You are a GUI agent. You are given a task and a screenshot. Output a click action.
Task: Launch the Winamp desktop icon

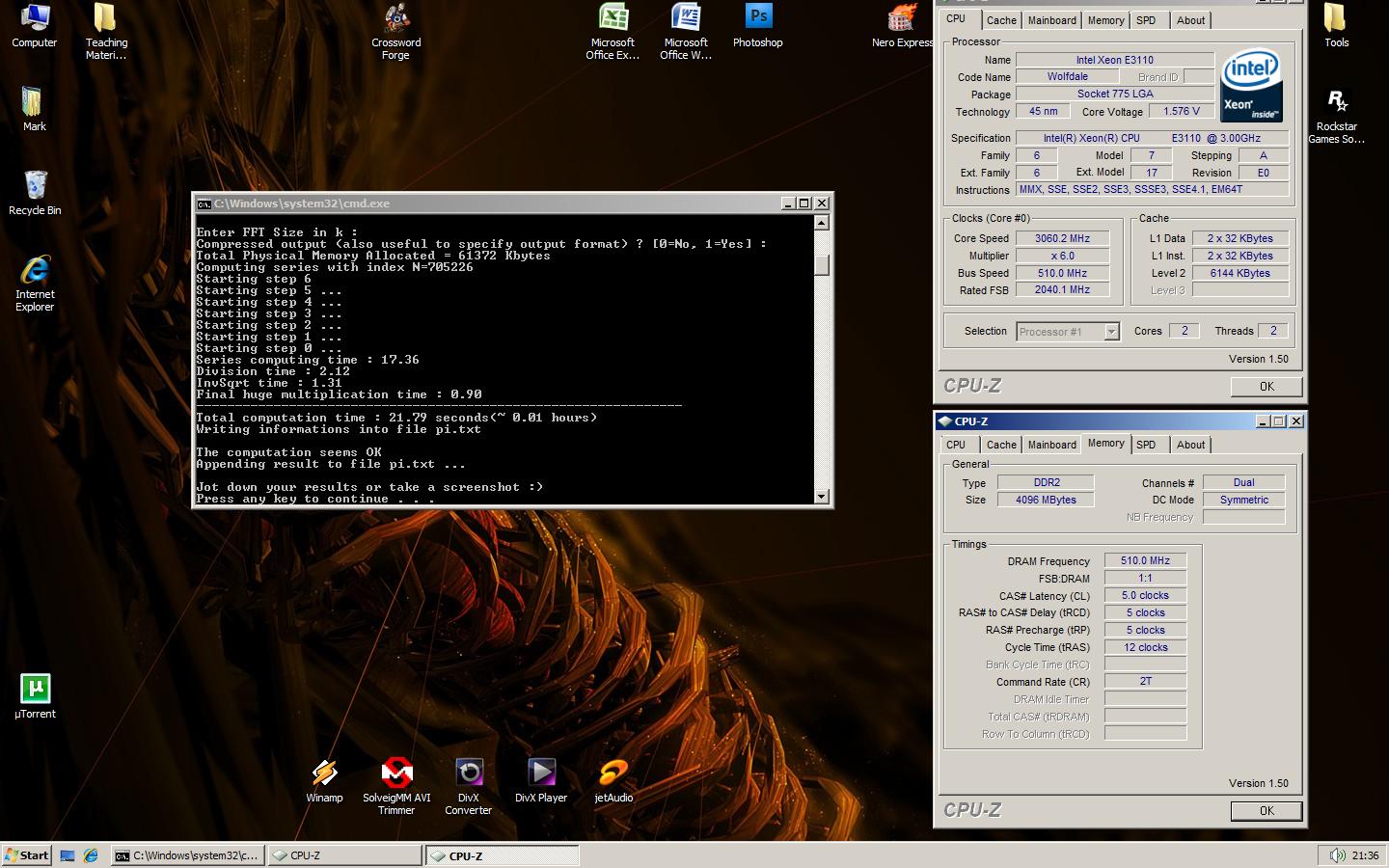324,780
